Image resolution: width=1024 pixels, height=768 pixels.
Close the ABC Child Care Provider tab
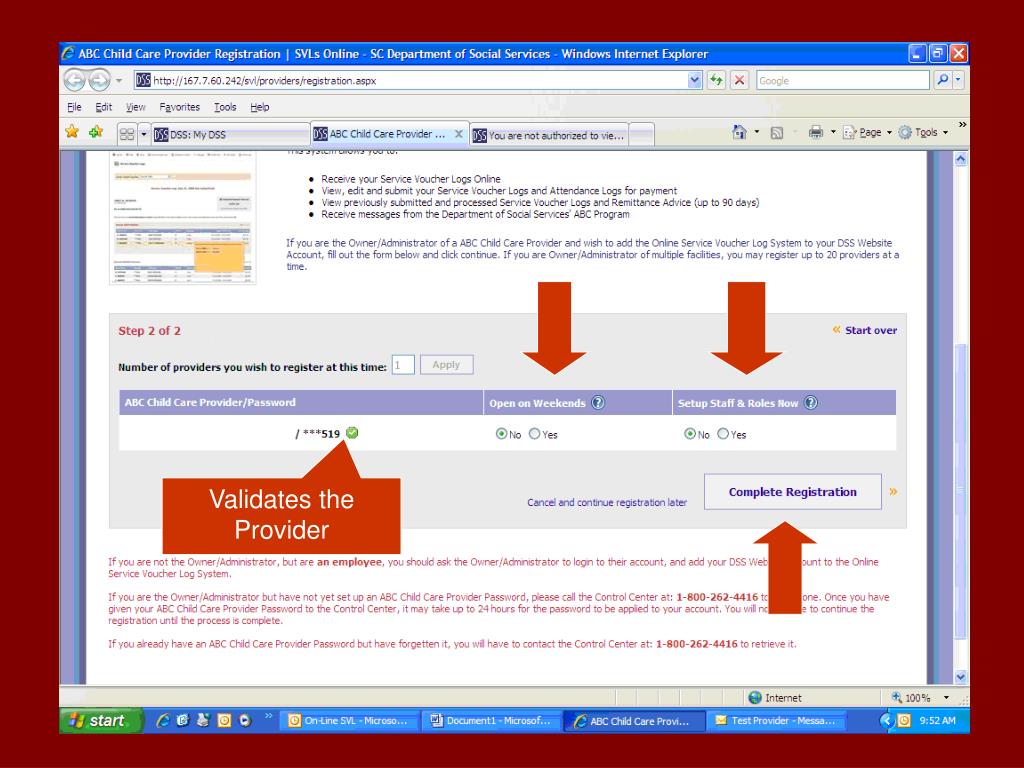[458, 134]
